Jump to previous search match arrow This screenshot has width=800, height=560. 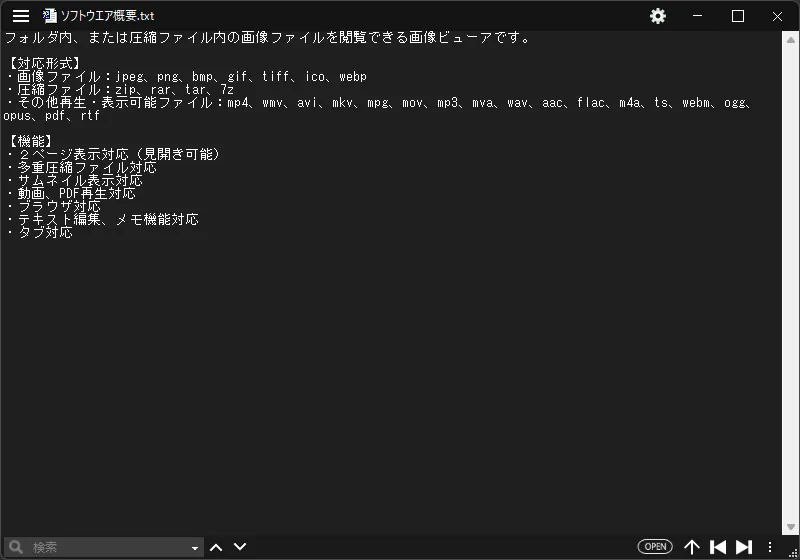tap(216, 547)
